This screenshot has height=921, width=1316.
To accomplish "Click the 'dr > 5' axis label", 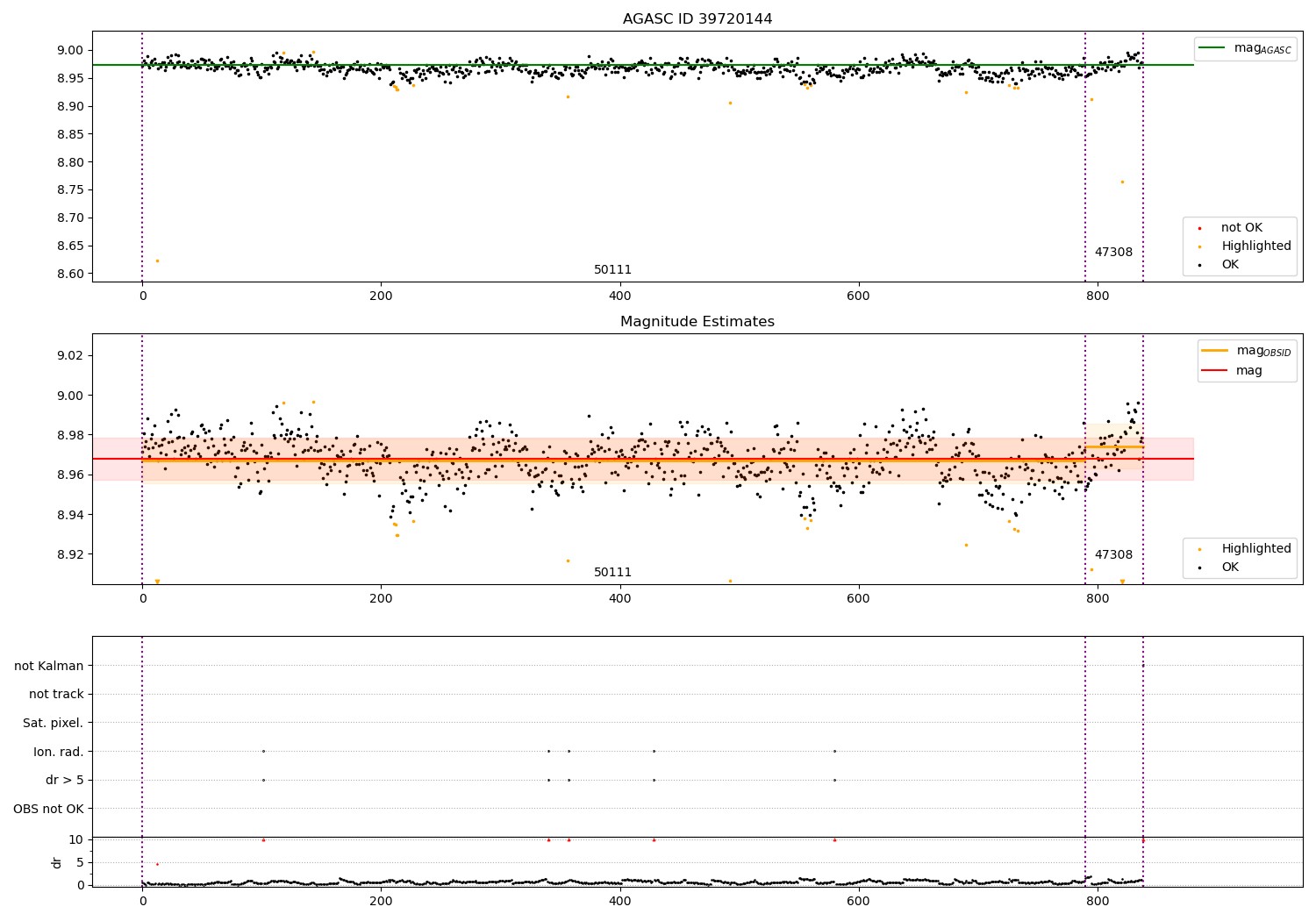I will coord(65,780).
